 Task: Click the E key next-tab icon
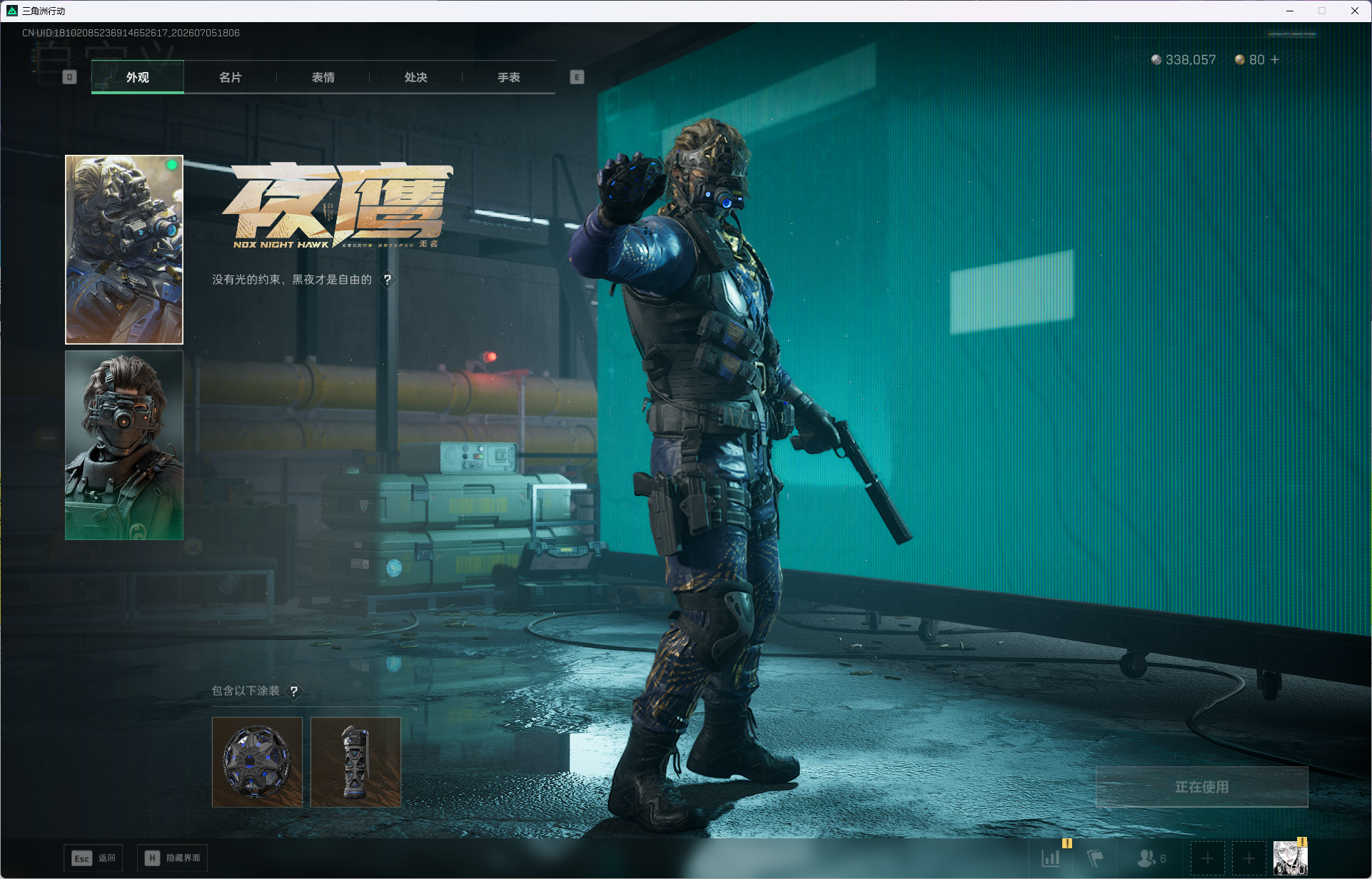[x=577, y=77]
